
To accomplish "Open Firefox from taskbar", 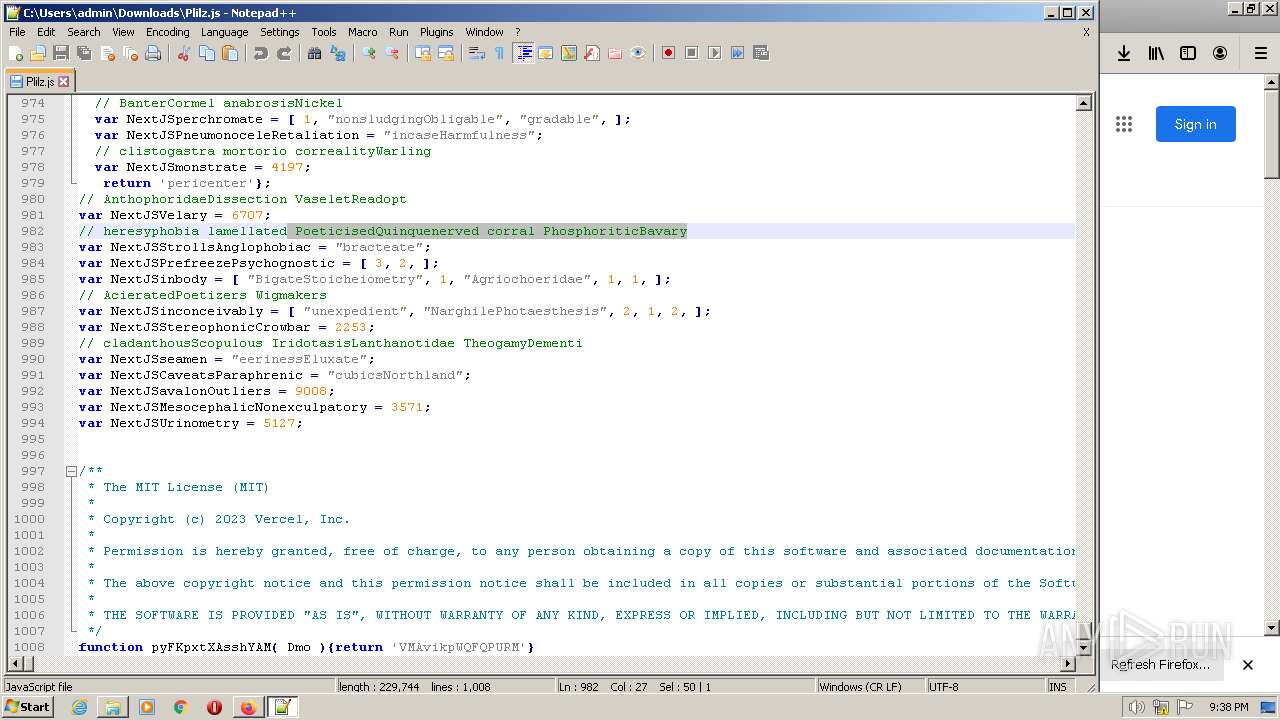I will [247, 707].
